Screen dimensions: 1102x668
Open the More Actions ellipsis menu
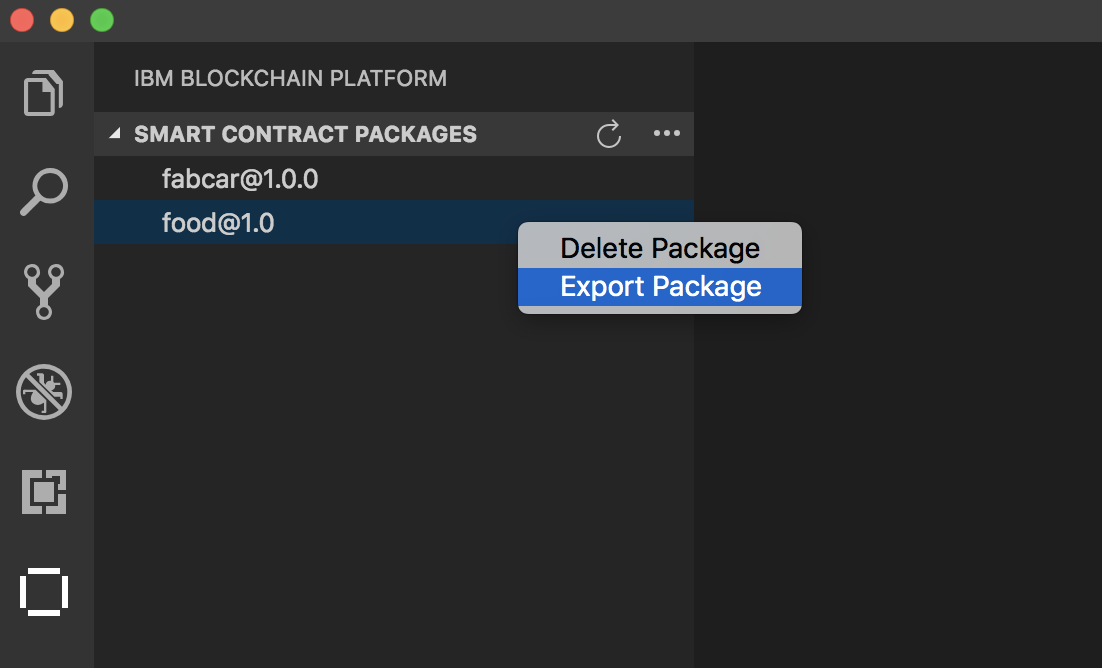click(666, 134)
